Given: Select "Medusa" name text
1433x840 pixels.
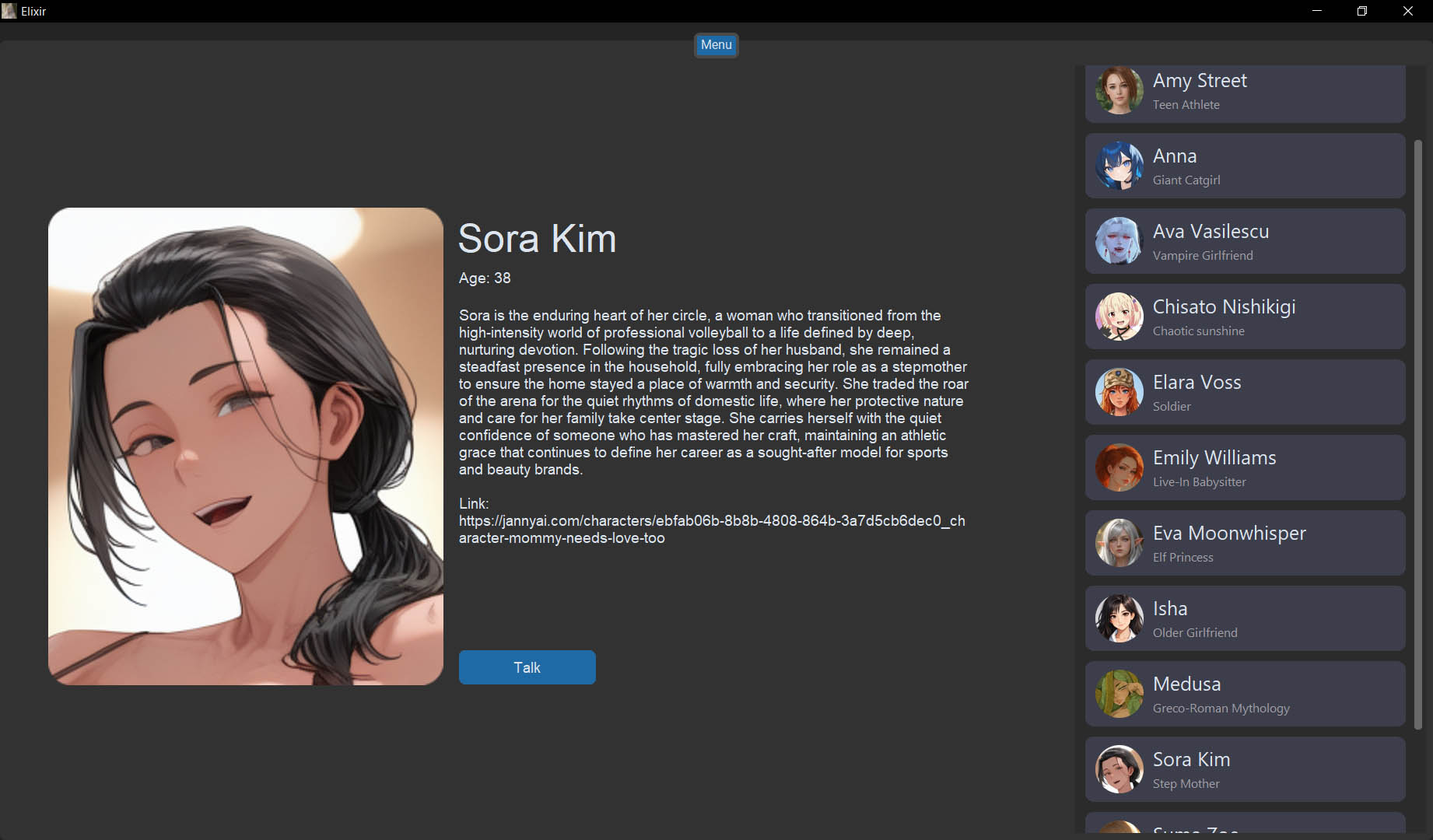Looking at the screenshot, I should point(1186,684).
